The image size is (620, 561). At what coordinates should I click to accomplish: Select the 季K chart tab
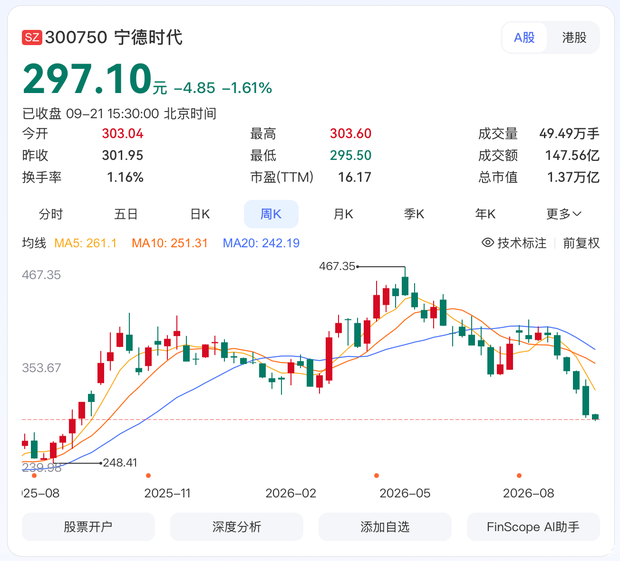pyautogui.click(x=414, y=214)
